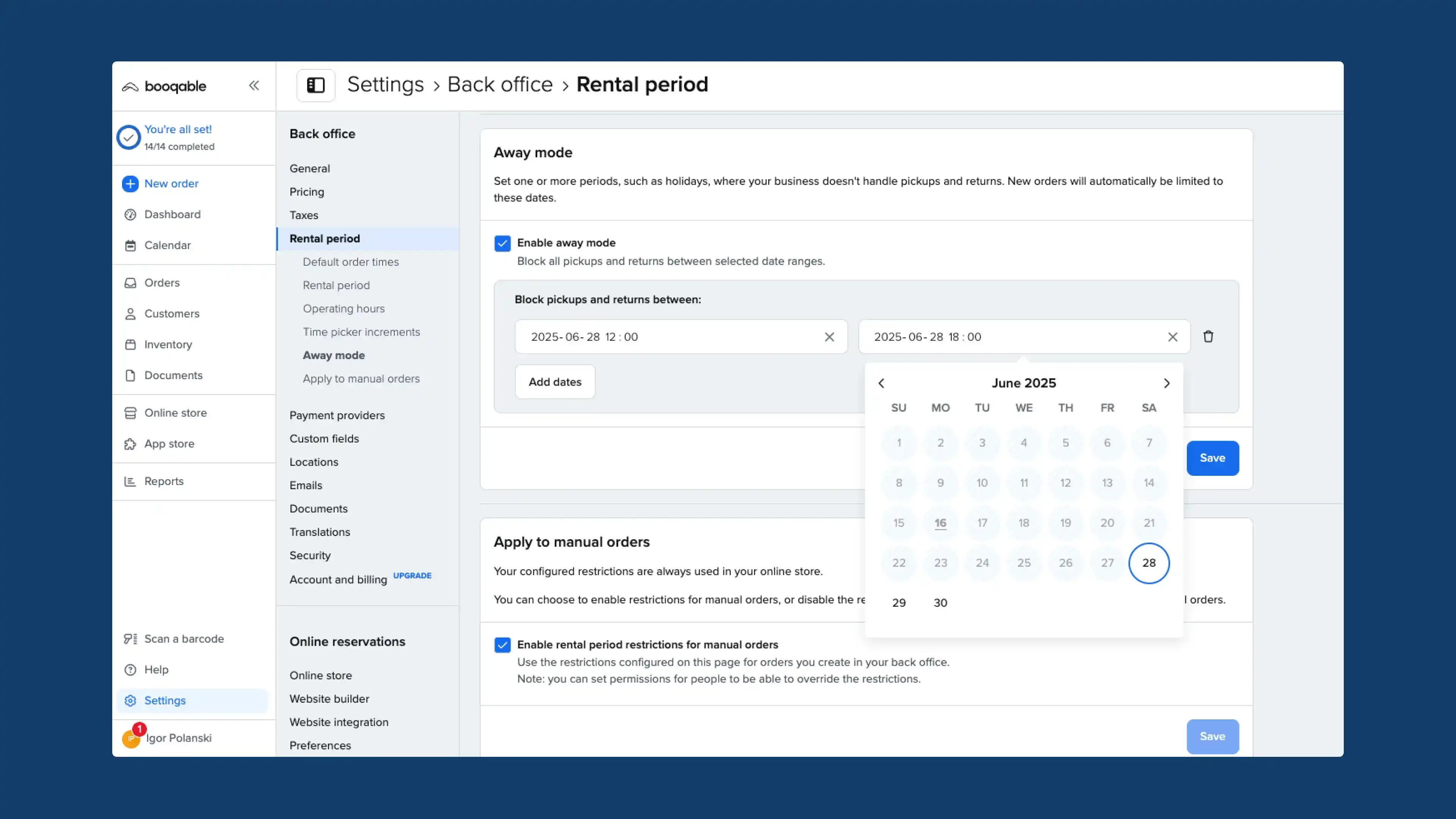Open Scan a barcode feature
The image size is (1456, 819).
click(184, 639)
